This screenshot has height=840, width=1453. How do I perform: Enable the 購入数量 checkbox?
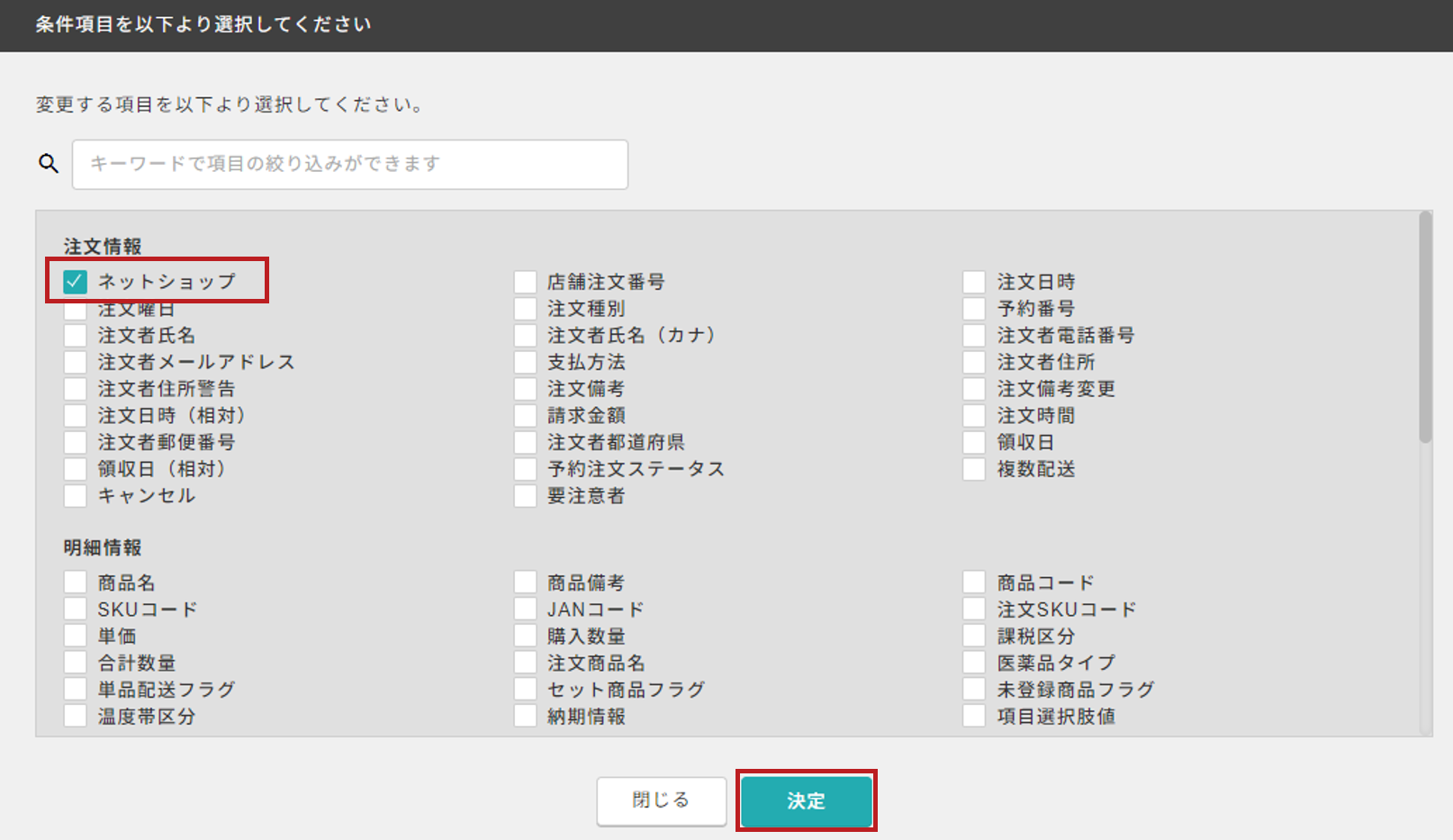[526, 636]
